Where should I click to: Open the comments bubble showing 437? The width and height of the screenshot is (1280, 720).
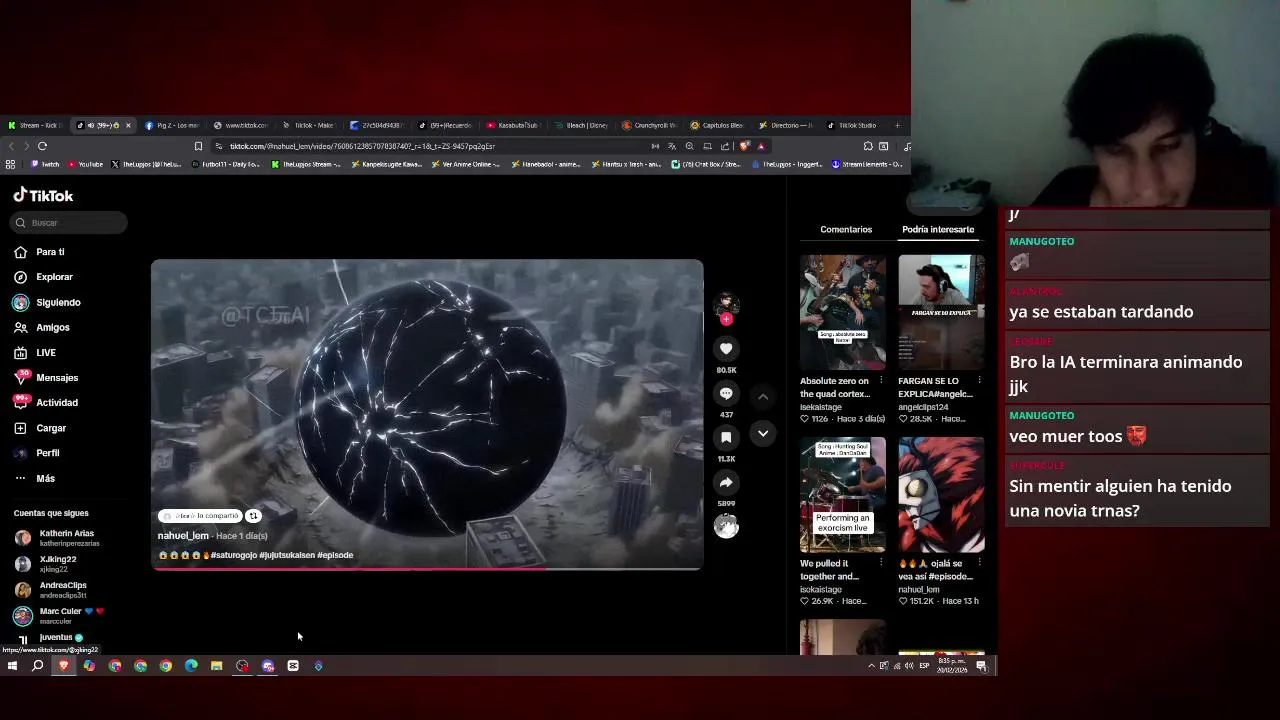pyautogui.click(x=726, y=393)
